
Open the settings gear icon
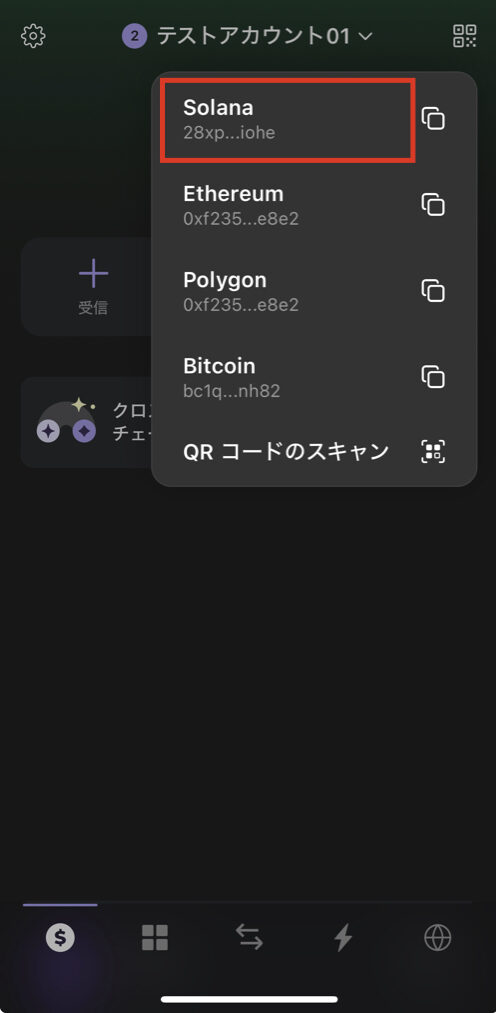pos(32,36)
